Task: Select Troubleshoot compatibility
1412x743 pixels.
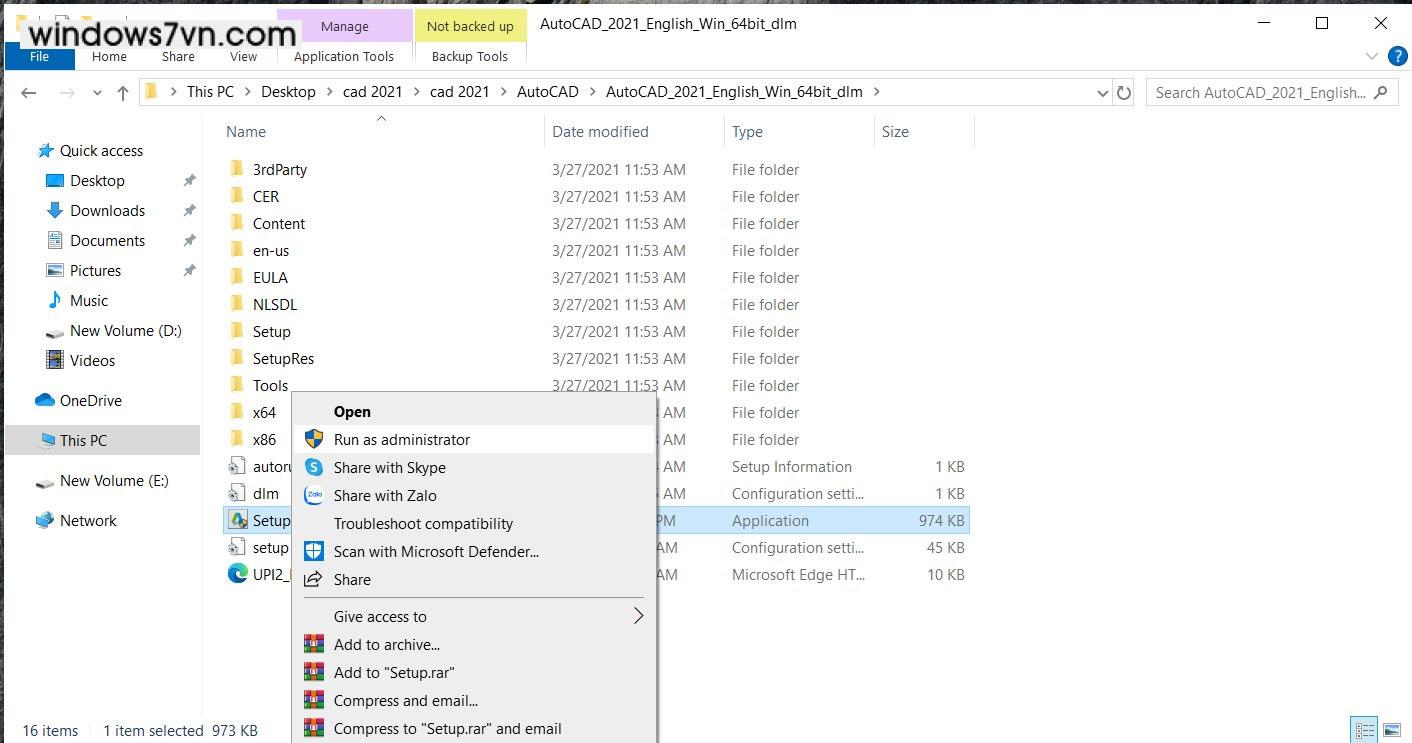Action: pyautogui.click(x=423, y=523)
